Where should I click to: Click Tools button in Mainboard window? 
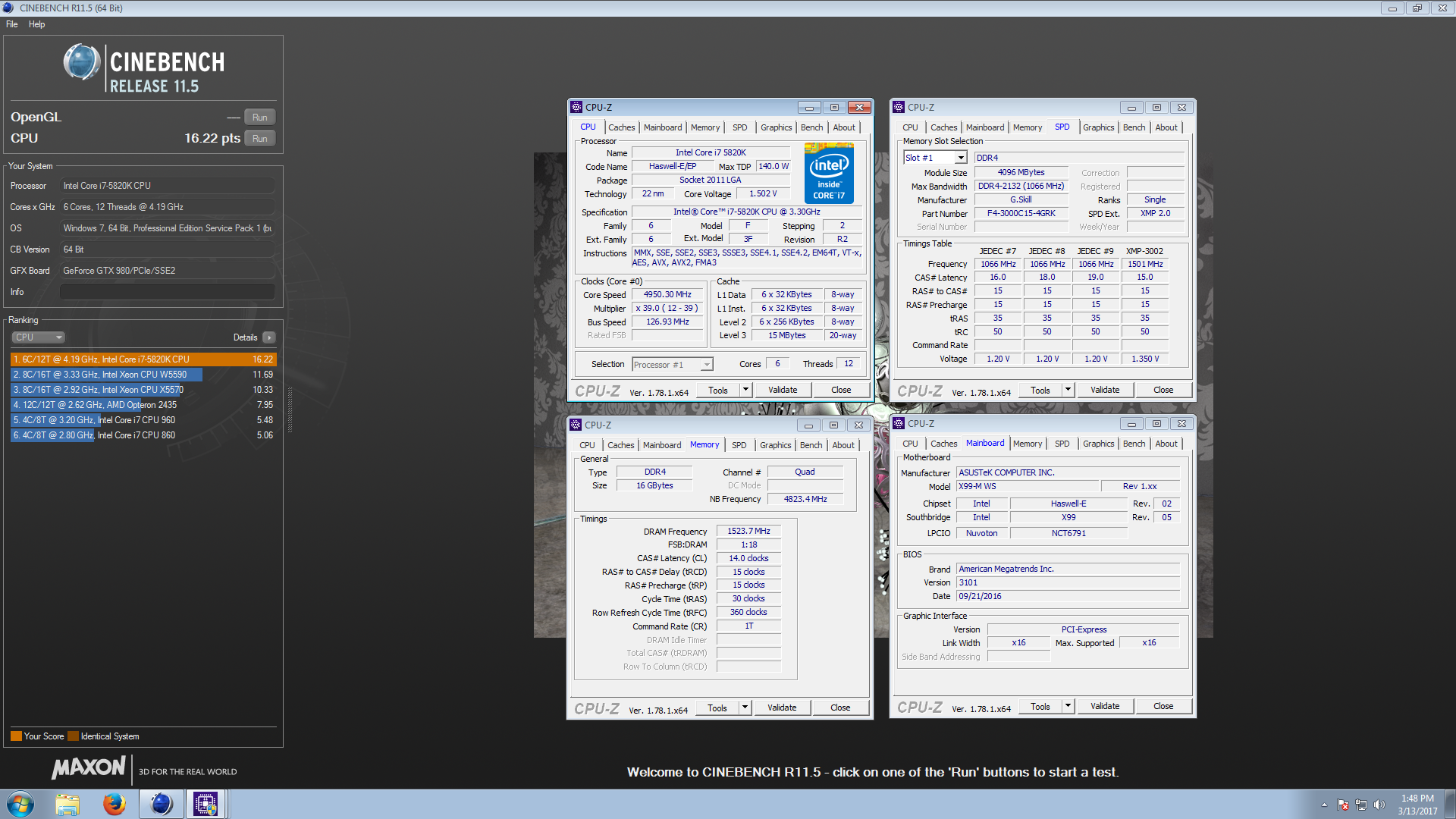[x=1040, y=706]
